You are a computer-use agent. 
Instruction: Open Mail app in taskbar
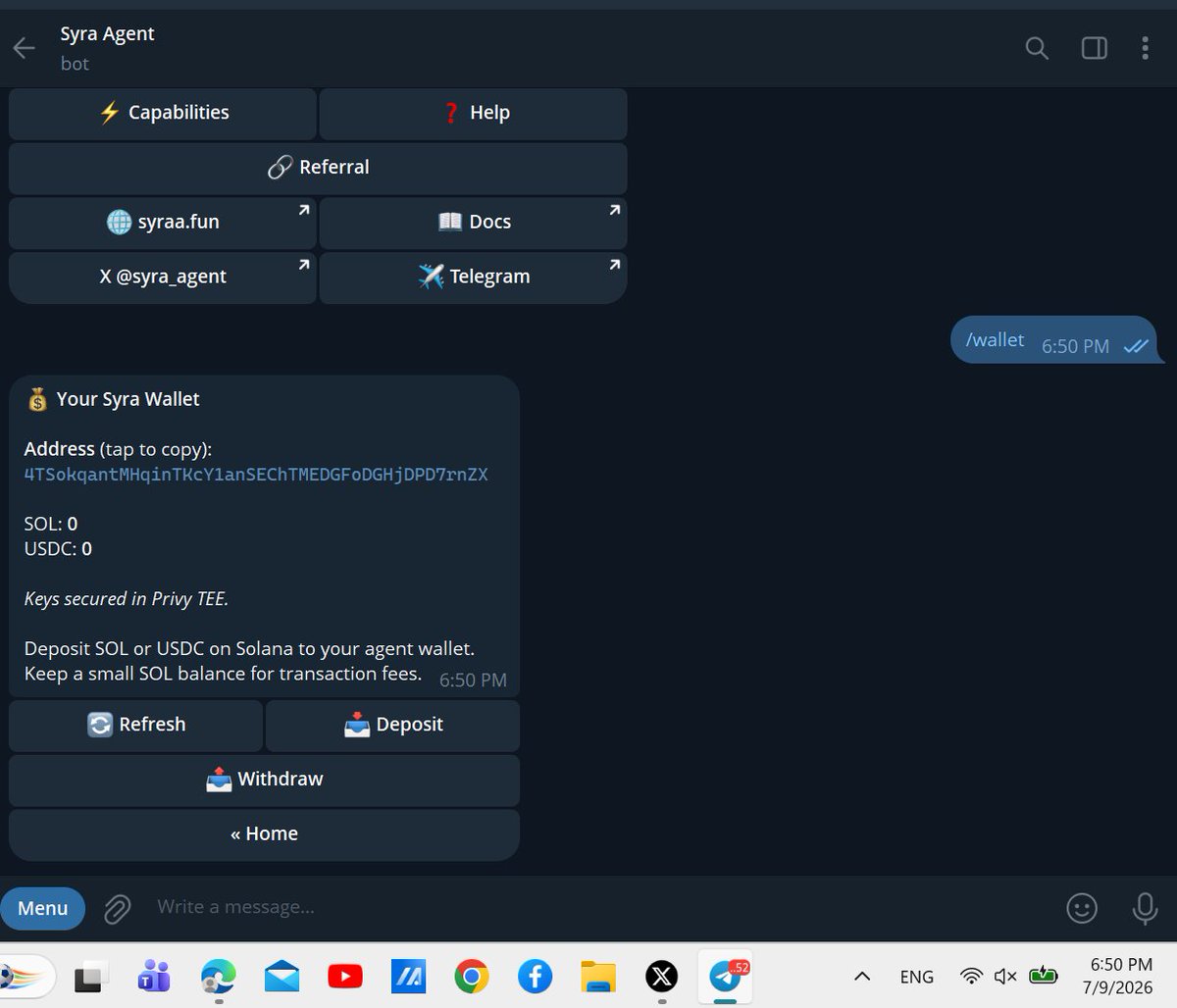[x=281, y=977]
